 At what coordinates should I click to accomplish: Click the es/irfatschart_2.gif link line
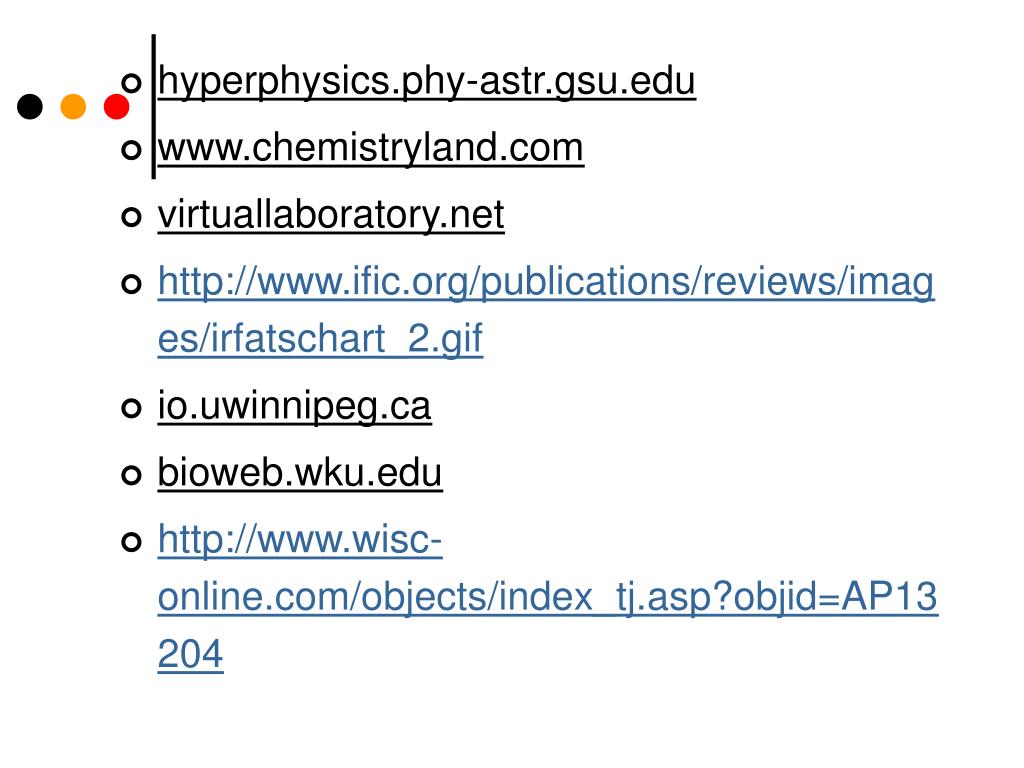coord(321,338)
